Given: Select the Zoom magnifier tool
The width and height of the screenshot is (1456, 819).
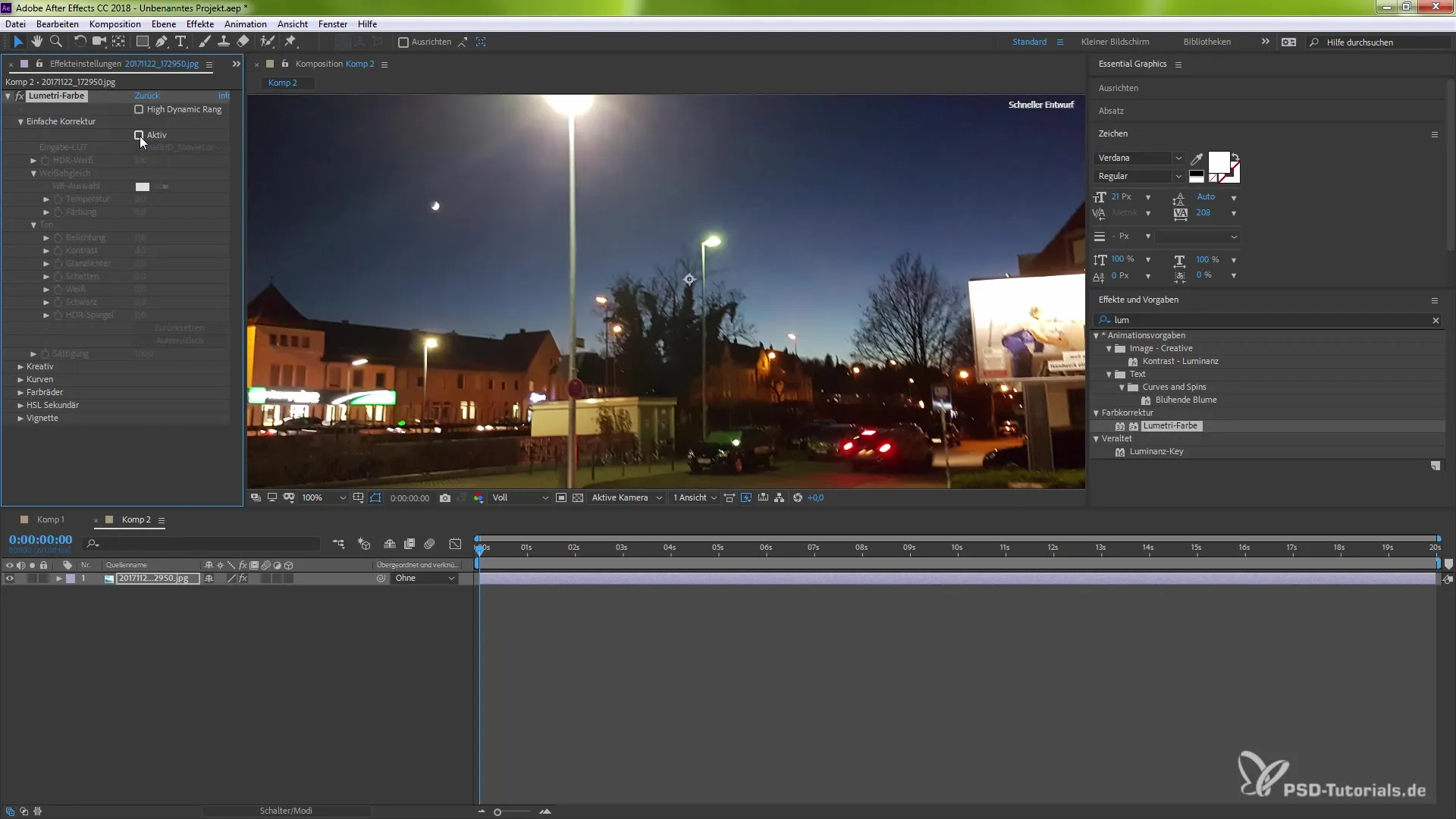Looking at the screenshot, I should [x=55, y=42].
